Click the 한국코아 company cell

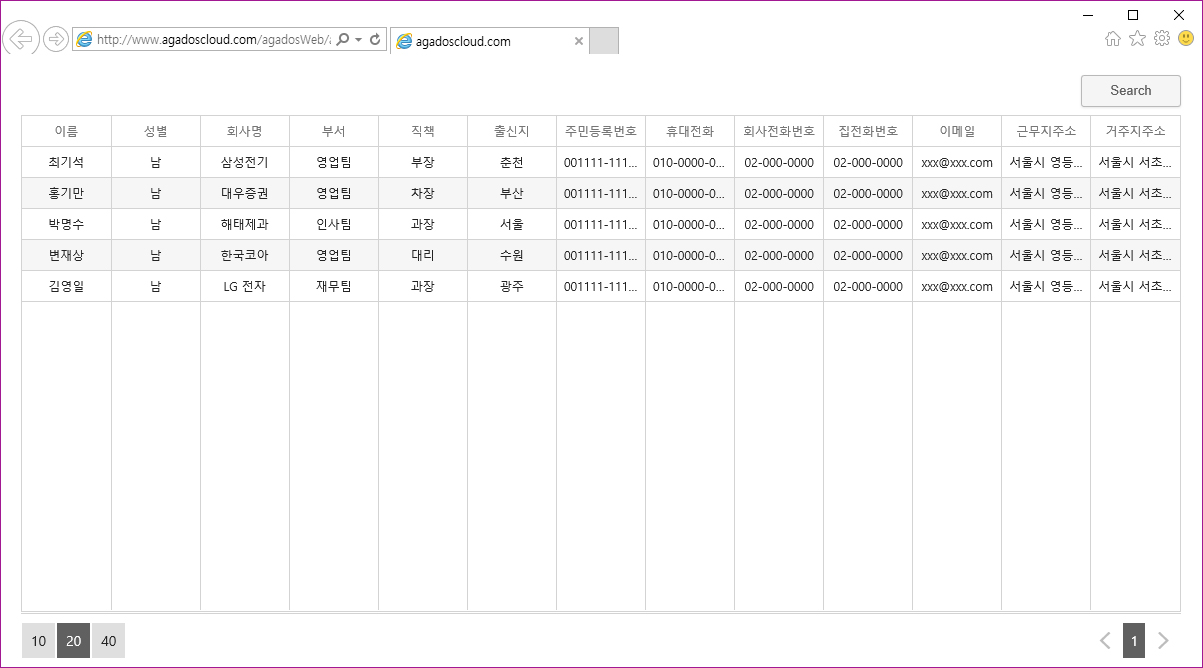(x=244, y=255)
